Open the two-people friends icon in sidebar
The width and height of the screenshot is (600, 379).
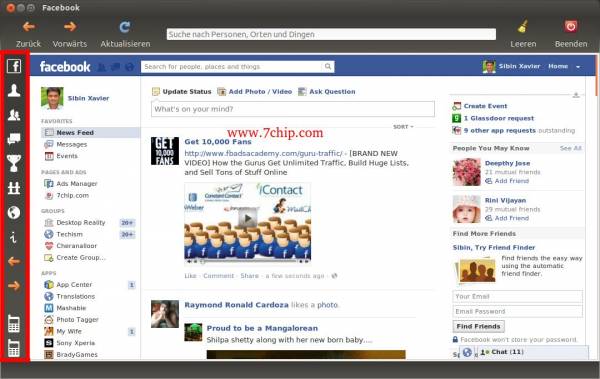pos(14,115)
